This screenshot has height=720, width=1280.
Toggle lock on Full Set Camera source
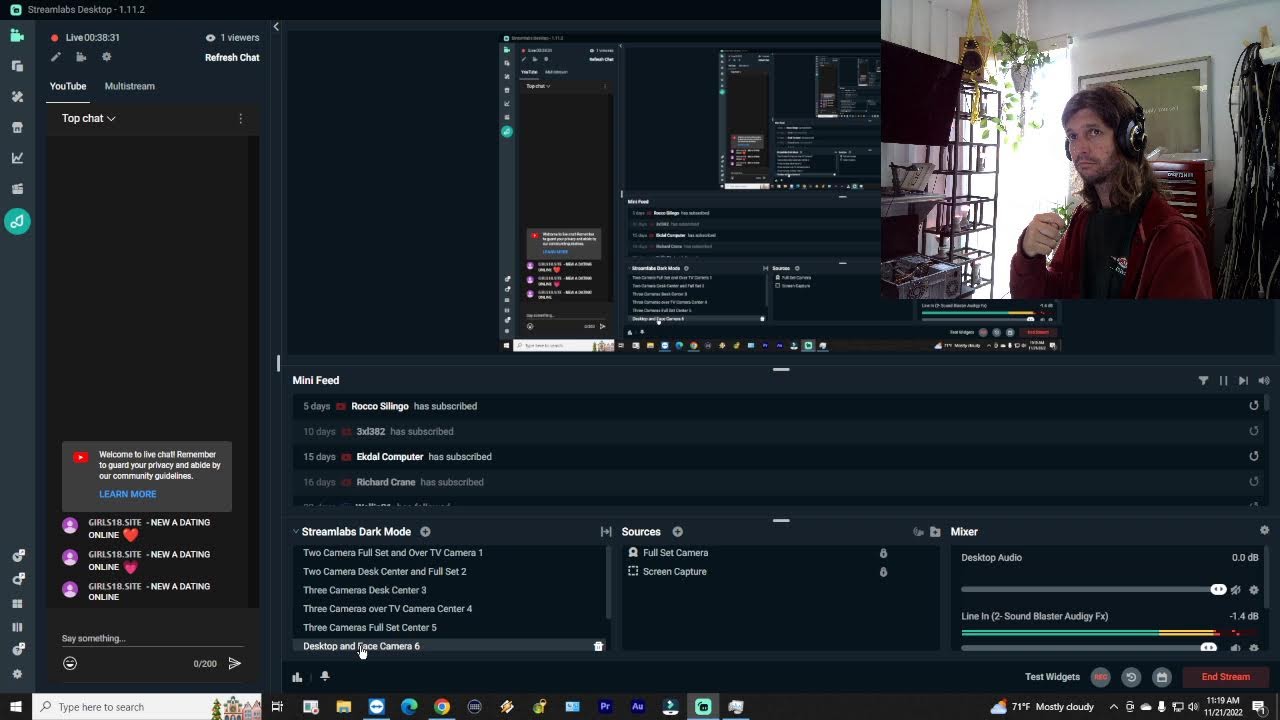coord(883,553)
